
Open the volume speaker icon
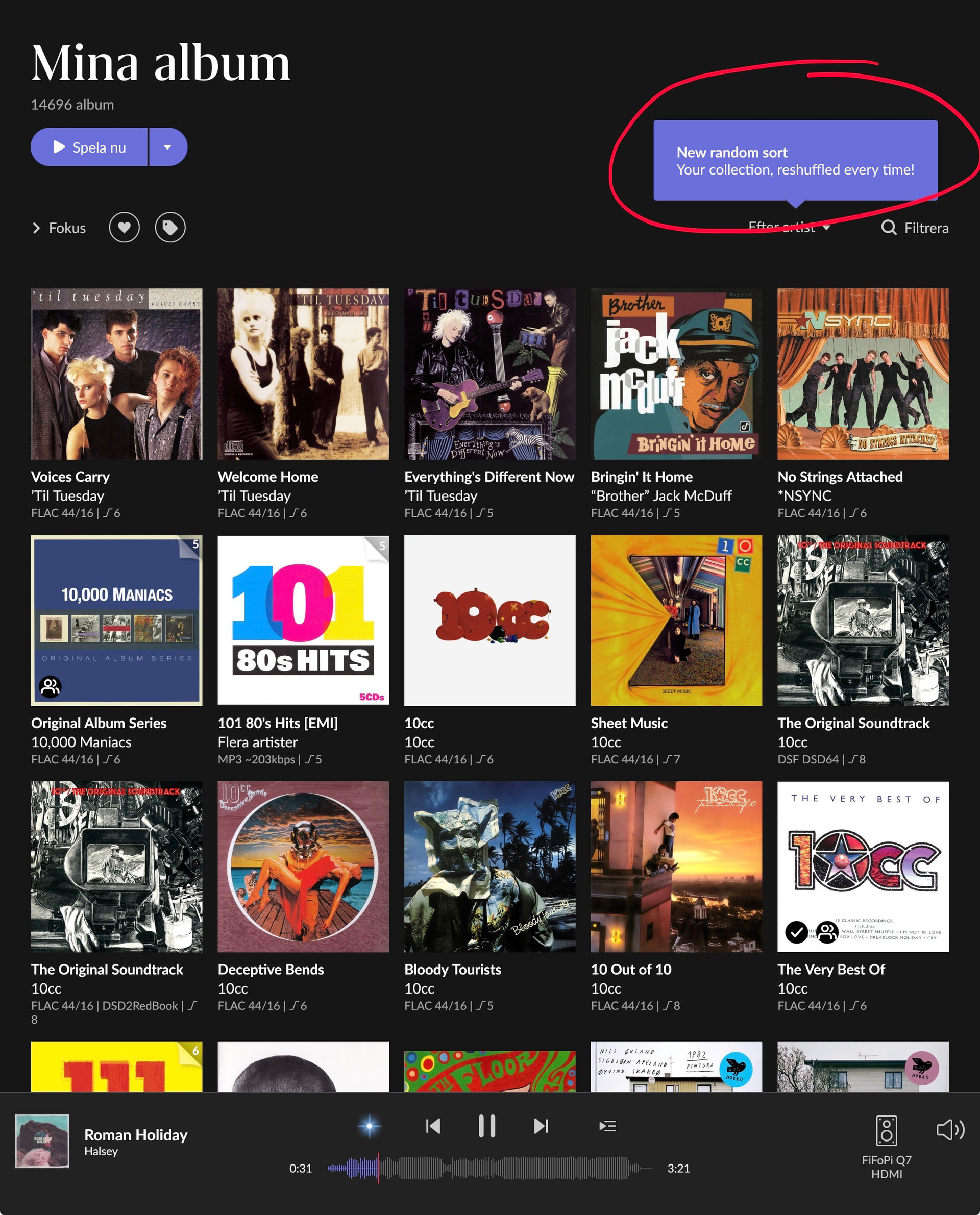pyautogui.click(x=950, y=1130)
